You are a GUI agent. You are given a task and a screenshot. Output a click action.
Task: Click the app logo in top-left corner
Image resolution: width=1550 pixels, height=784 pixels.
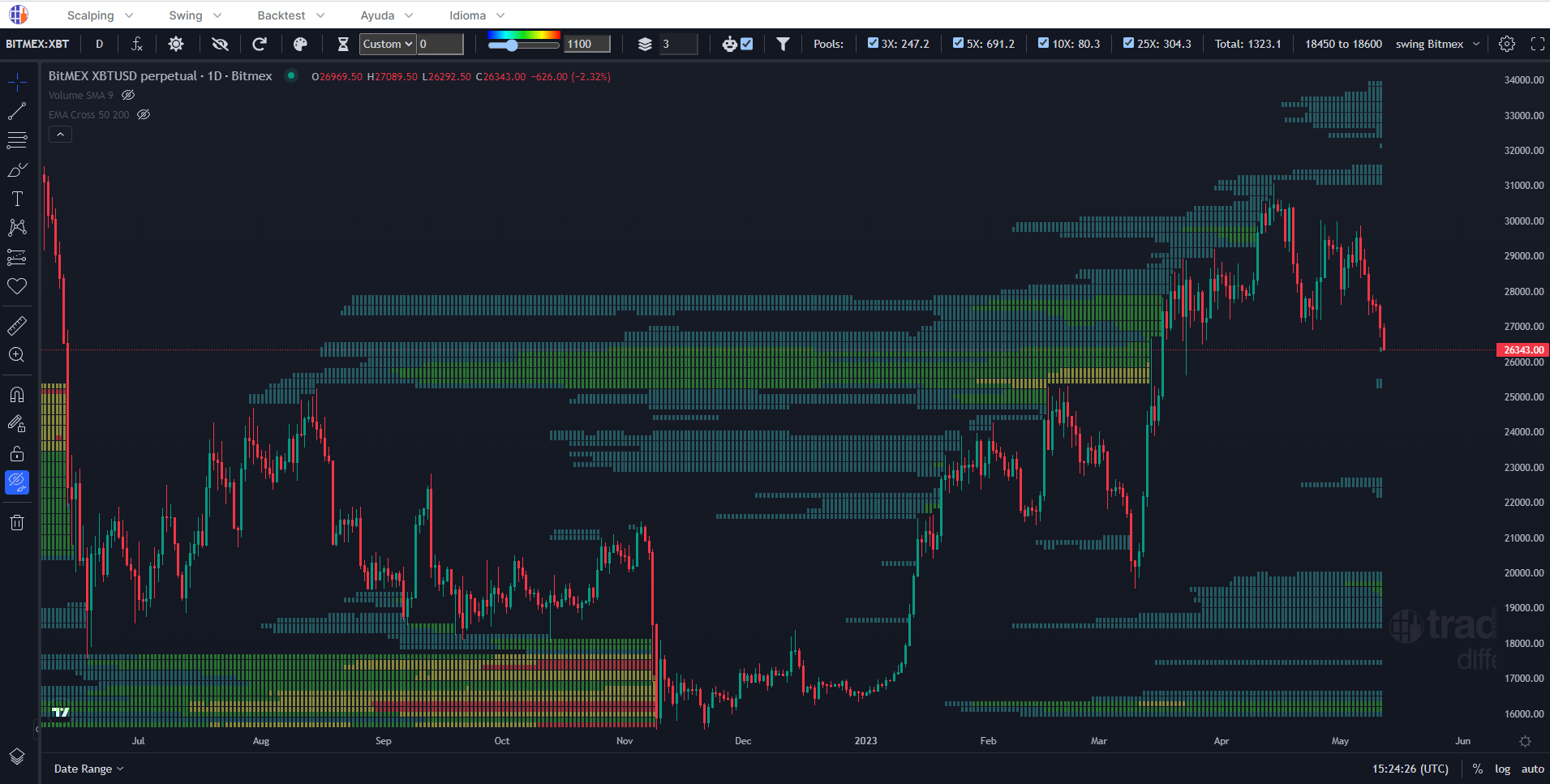click(18, 15)
